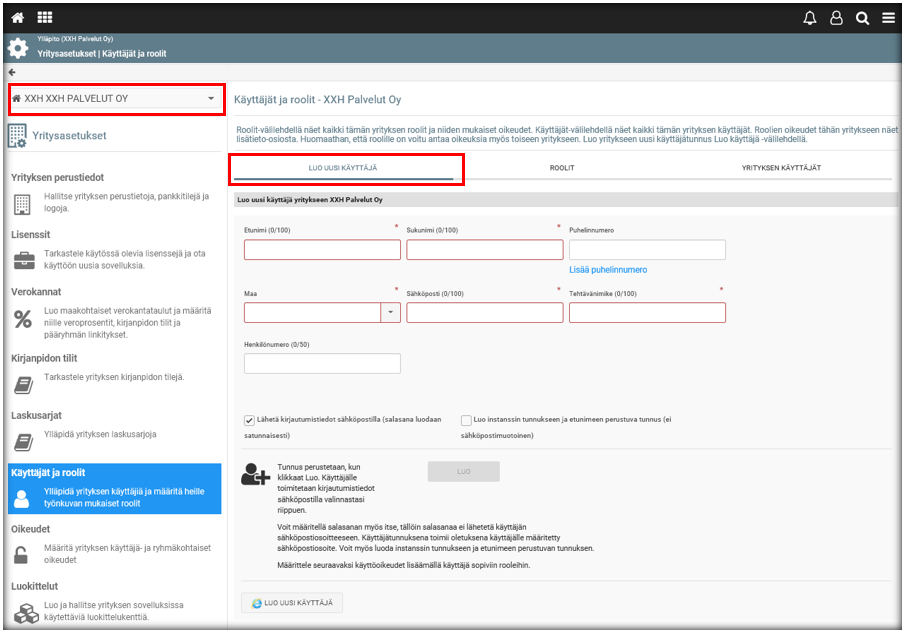
Task: Toggle 'Lähetä kirjautumistiedot sähköpostilla' checkbox
Action: tap(249, 421)
